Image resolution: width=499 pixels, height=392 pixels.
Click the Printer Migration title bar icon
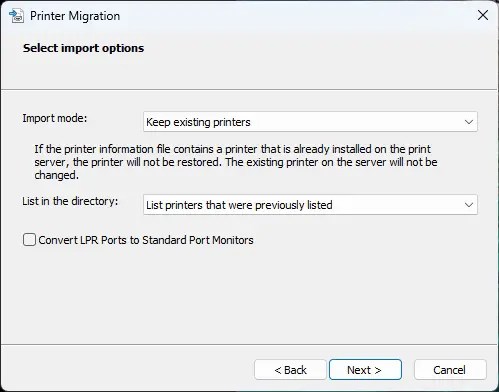[16, 16]
